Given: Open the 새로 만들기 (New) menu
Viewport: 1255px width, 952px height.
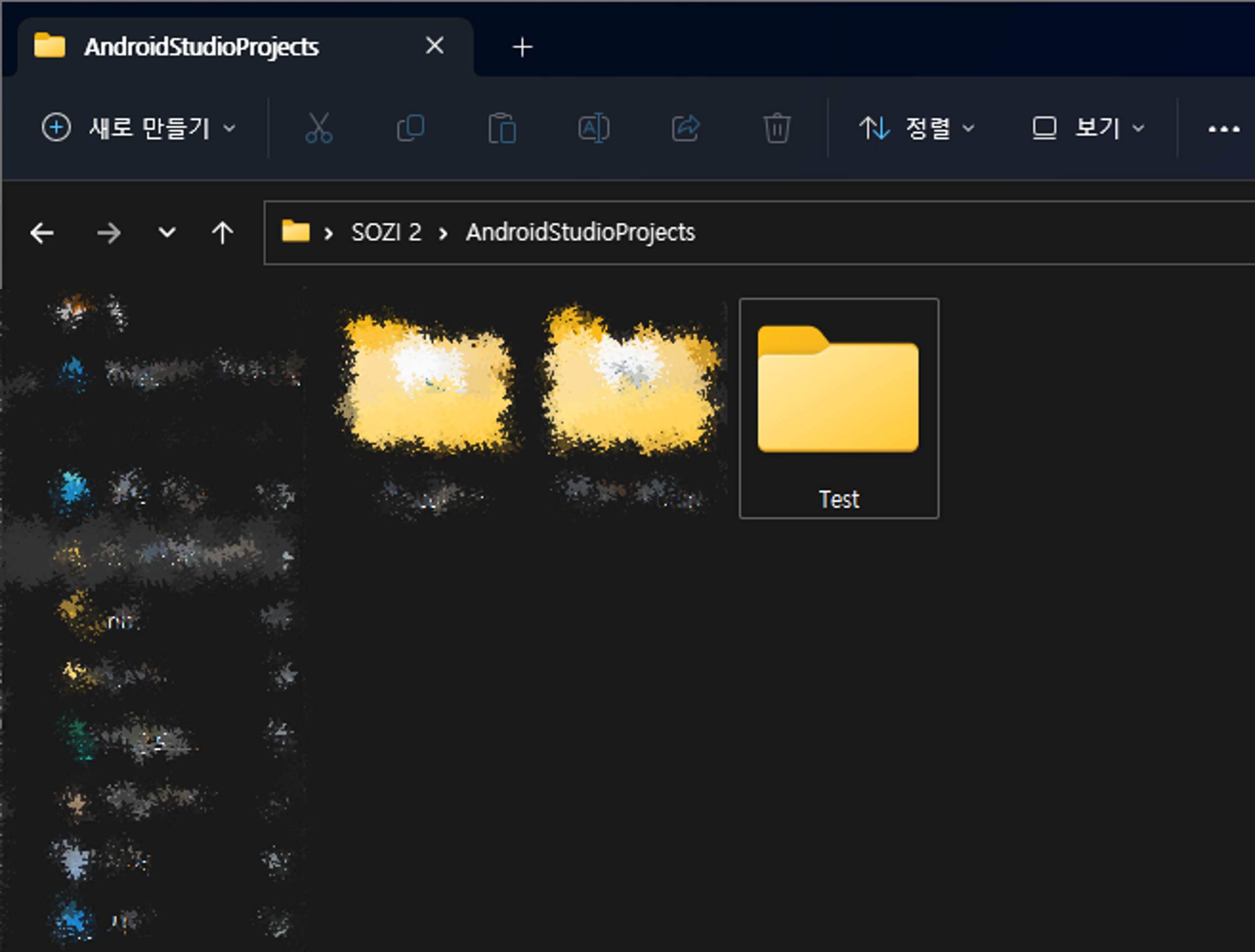Looking at the screenshot, I should tap(139, 128).
